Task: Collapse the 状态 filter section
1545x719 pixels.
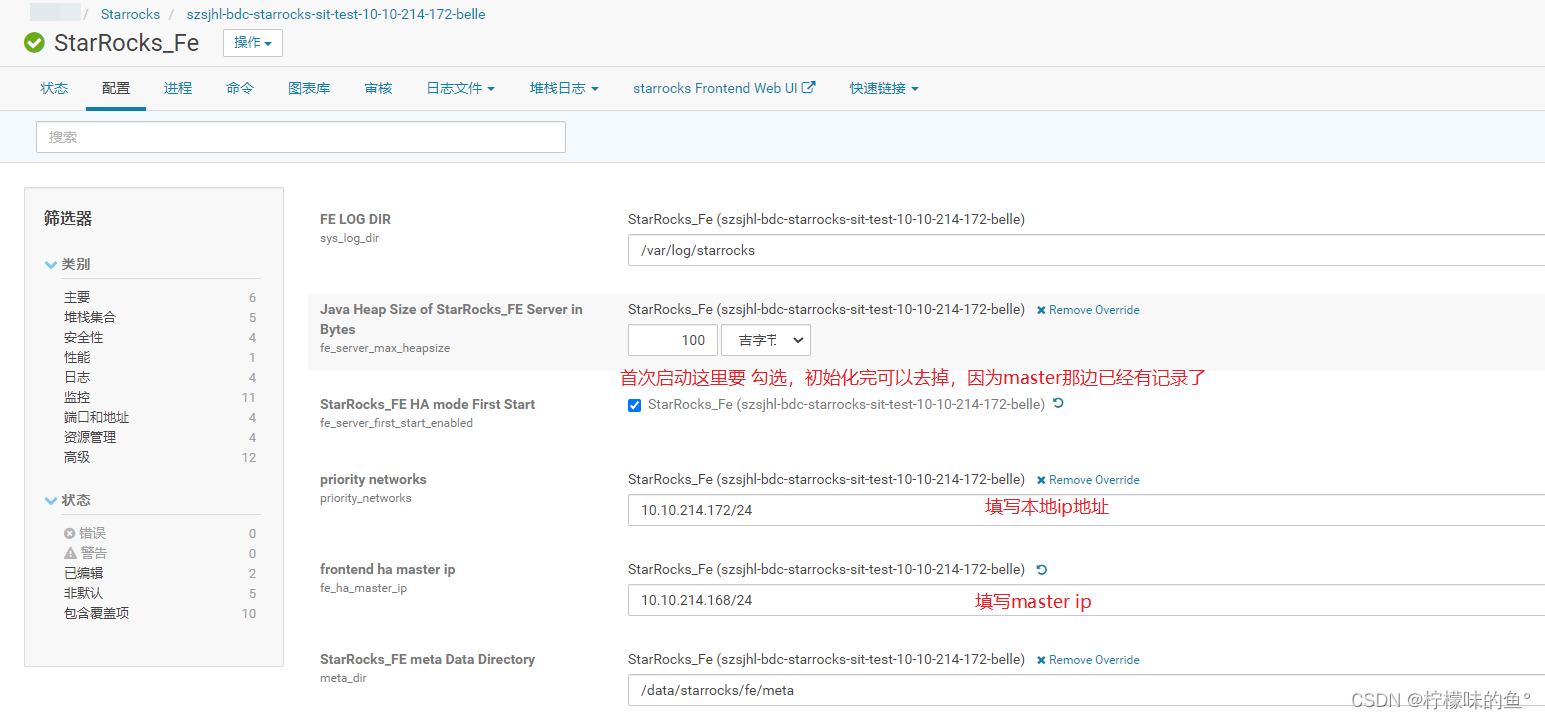Action: tap(67, 500)
